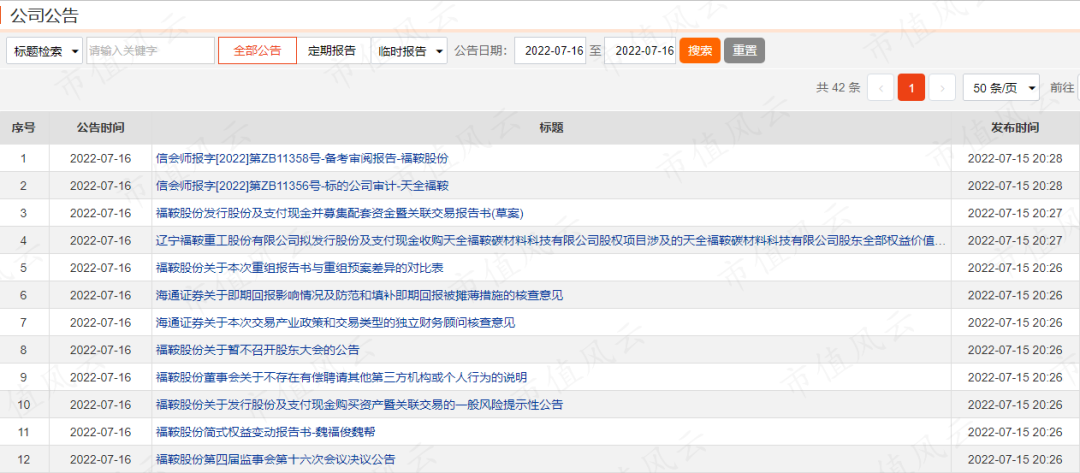
Task: Select publish time 2022-07-15 20:27 in row 3
Action: click(x=1015, y=213)
